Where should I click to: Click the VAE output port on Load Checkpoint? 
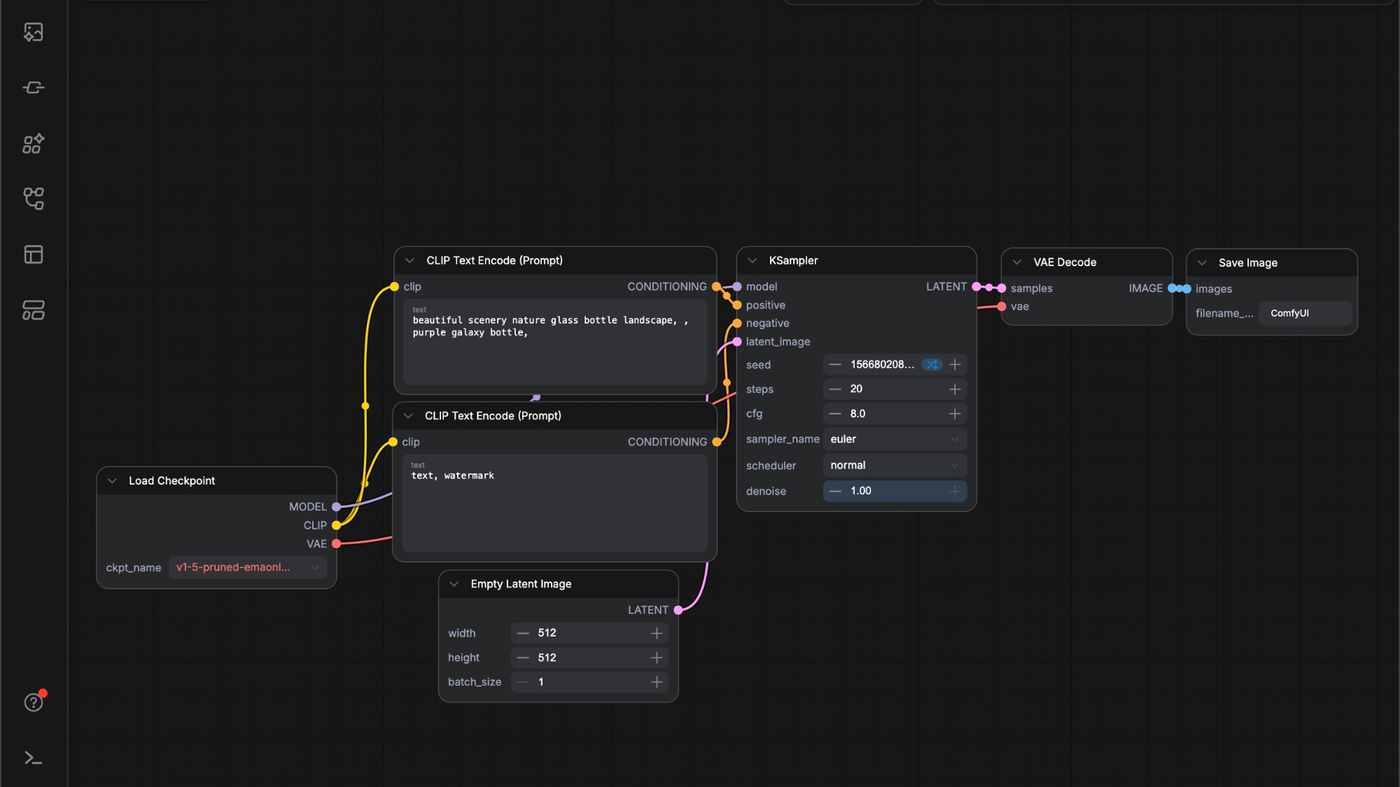[x=337, y=544]
